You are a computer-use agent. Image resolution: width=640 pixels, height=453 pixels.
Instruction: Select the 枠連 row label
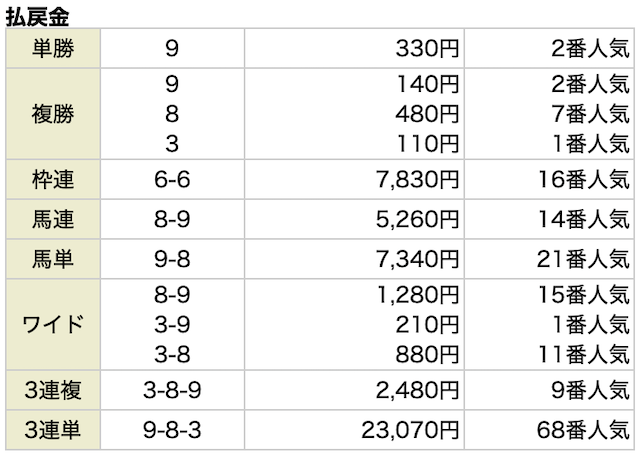click(53, 180)
